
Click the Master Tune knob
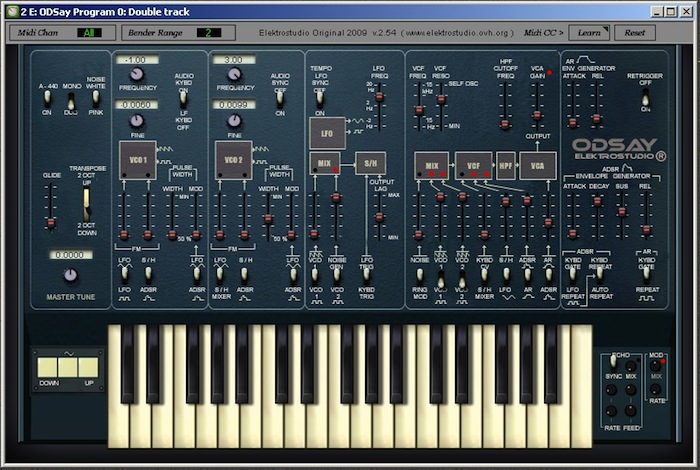pyautogui.click(x=71, y=275)
